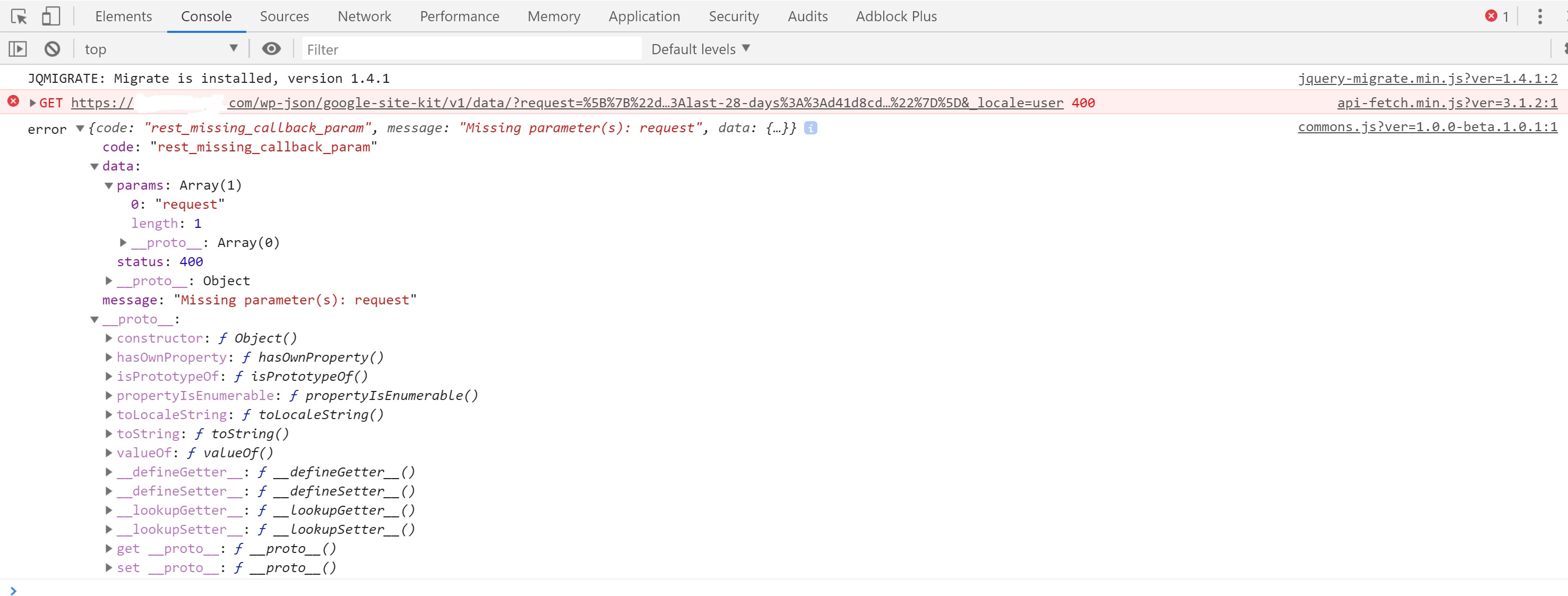Open the Adblock Plus panel
Screen dimensions: 1568x596
(895, 16)
